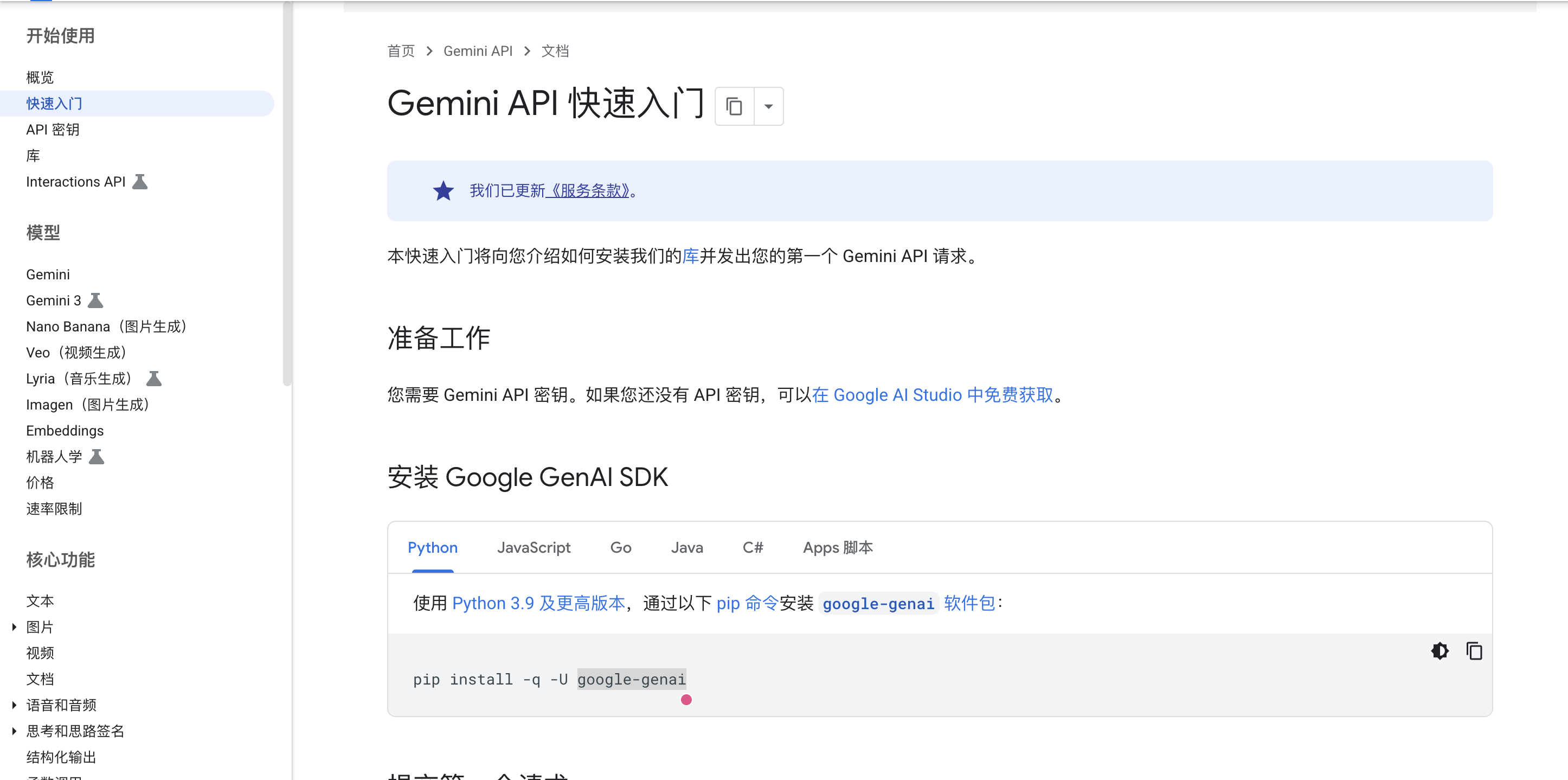Expand the 图片 sidebar section
Image resolution: width=1568 pixels, height=780 pixels.
[x=14, y=626]
